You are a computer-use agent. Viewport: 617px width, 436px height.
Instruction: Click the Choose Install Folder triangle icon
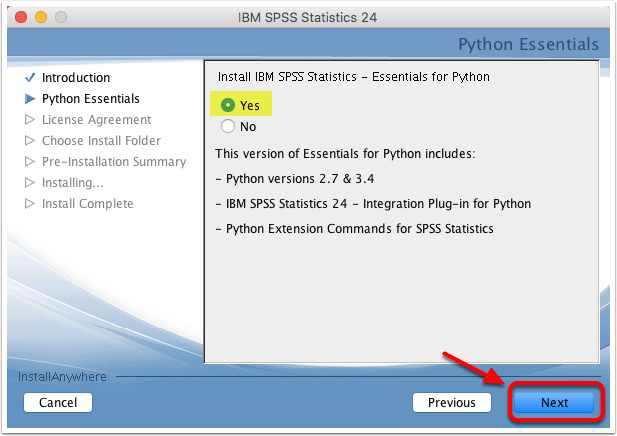[30, 140]
